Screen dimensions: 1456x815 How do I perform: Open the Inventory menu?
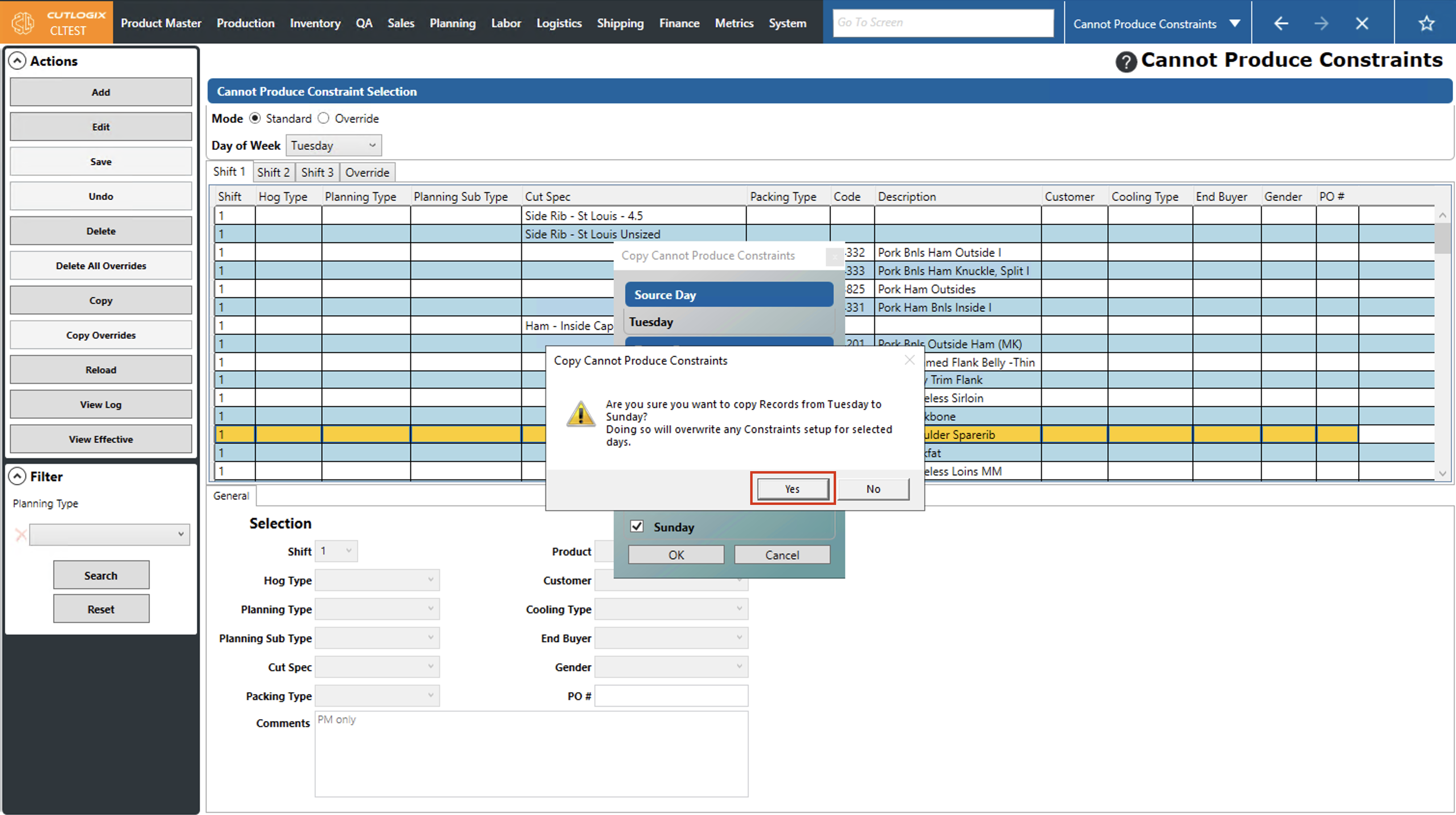315,23
